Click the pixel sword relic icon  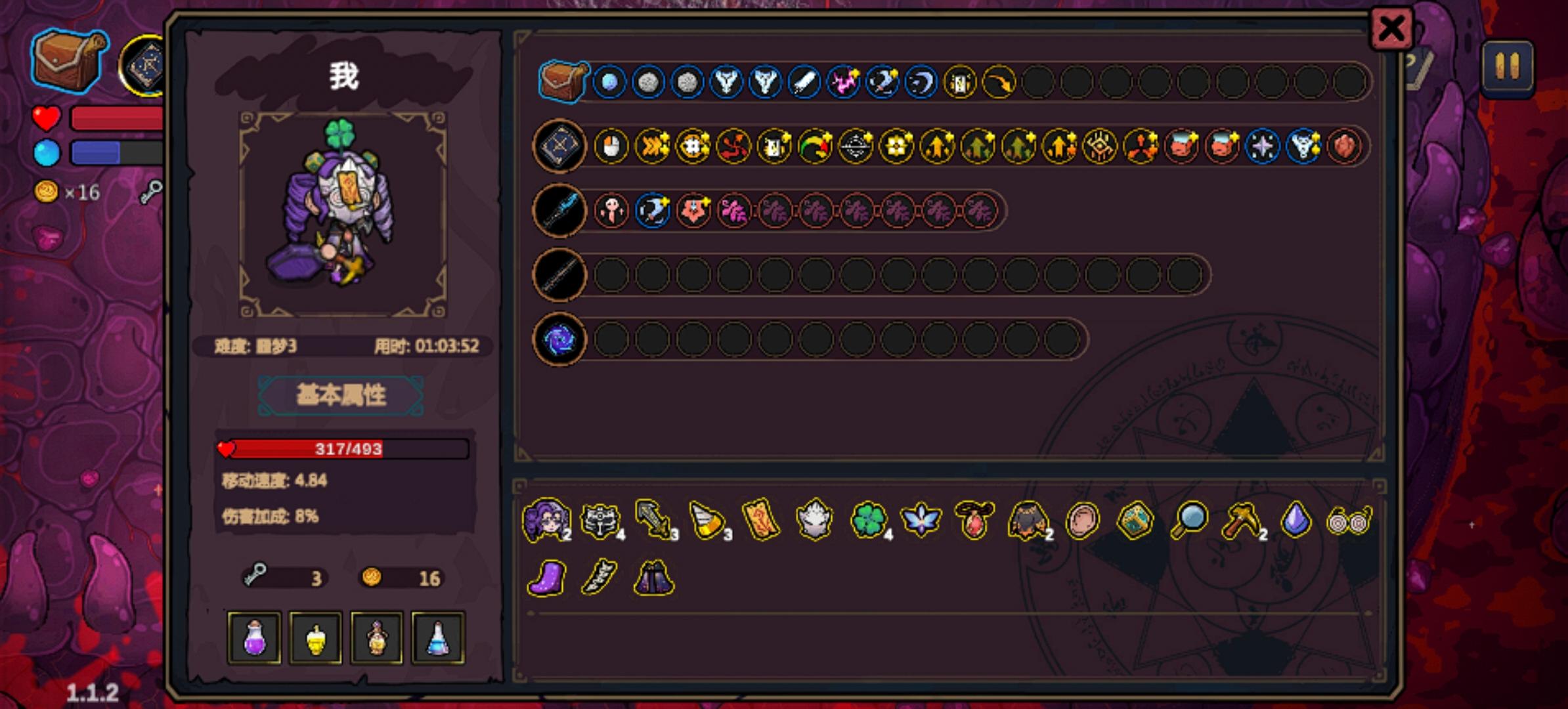coord(654,519)
